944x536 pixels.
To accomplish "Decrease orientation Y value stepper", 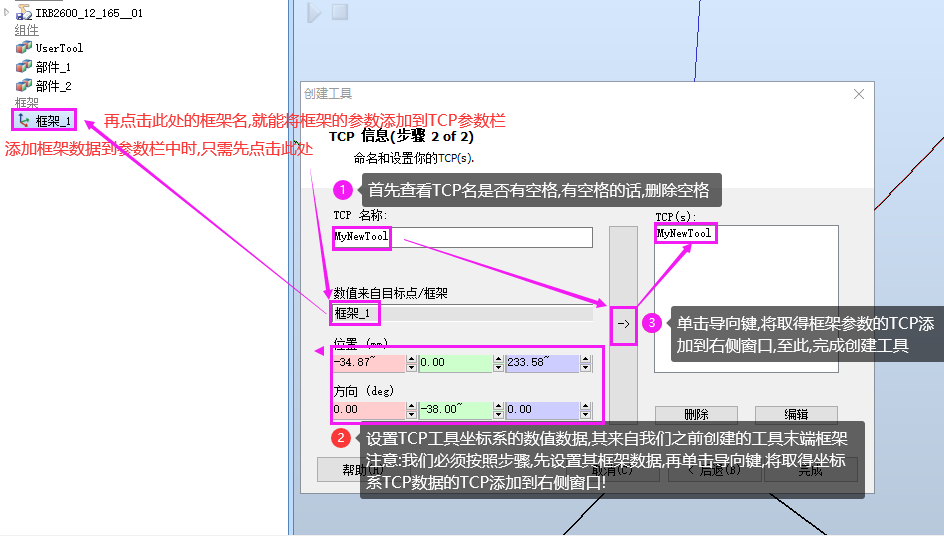I will (498, 415).
